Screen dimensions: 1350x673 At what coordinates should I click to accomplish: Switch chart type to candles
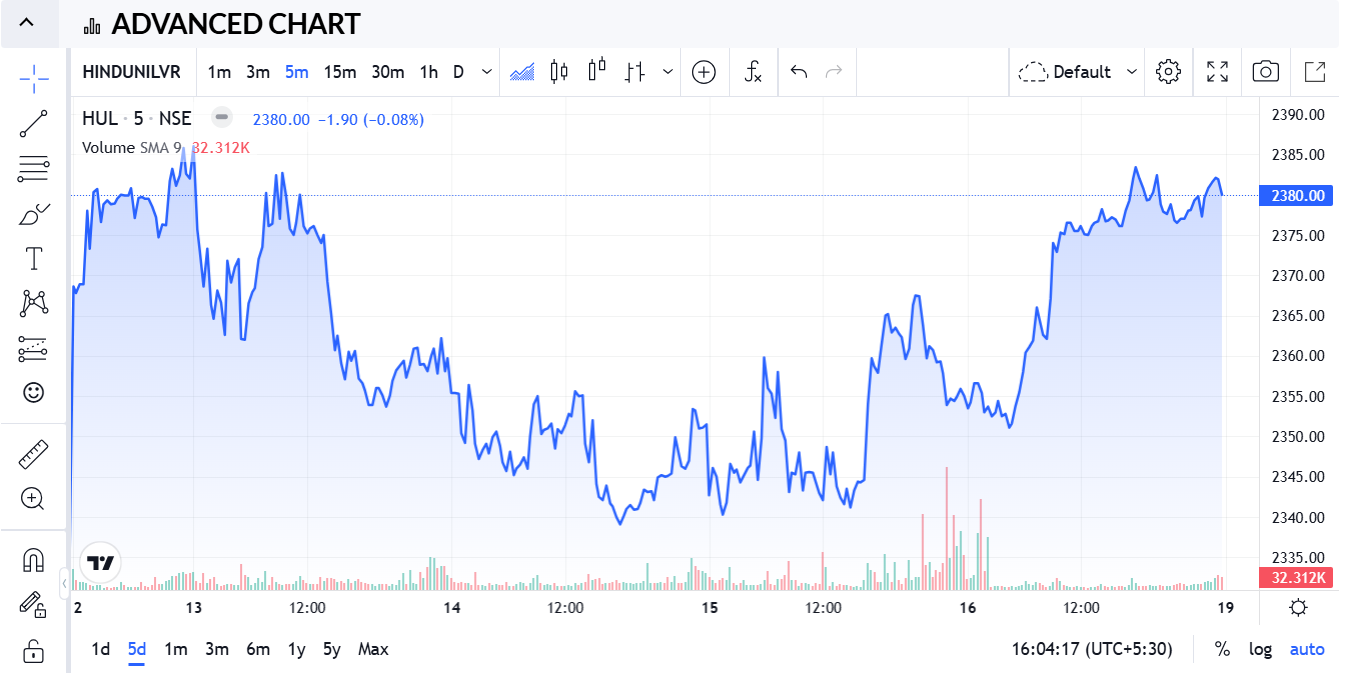click(559, 72)
